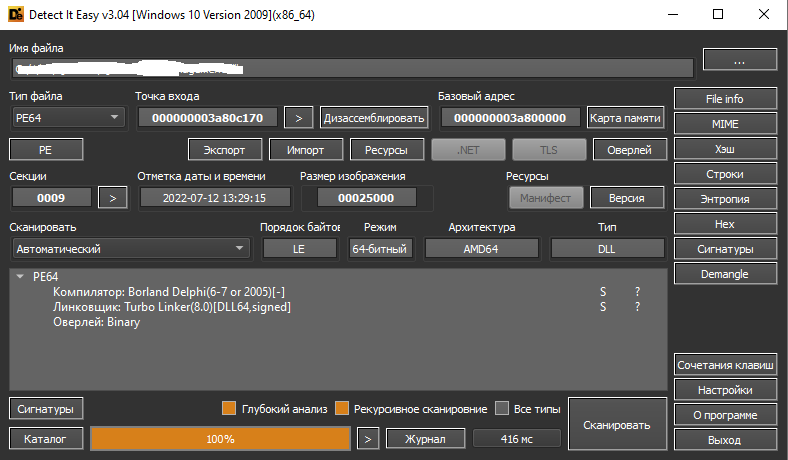Viewport: 788px width, 460px height.
Task: Click the 64-битный mode button
Action: [x=380, y=249]
